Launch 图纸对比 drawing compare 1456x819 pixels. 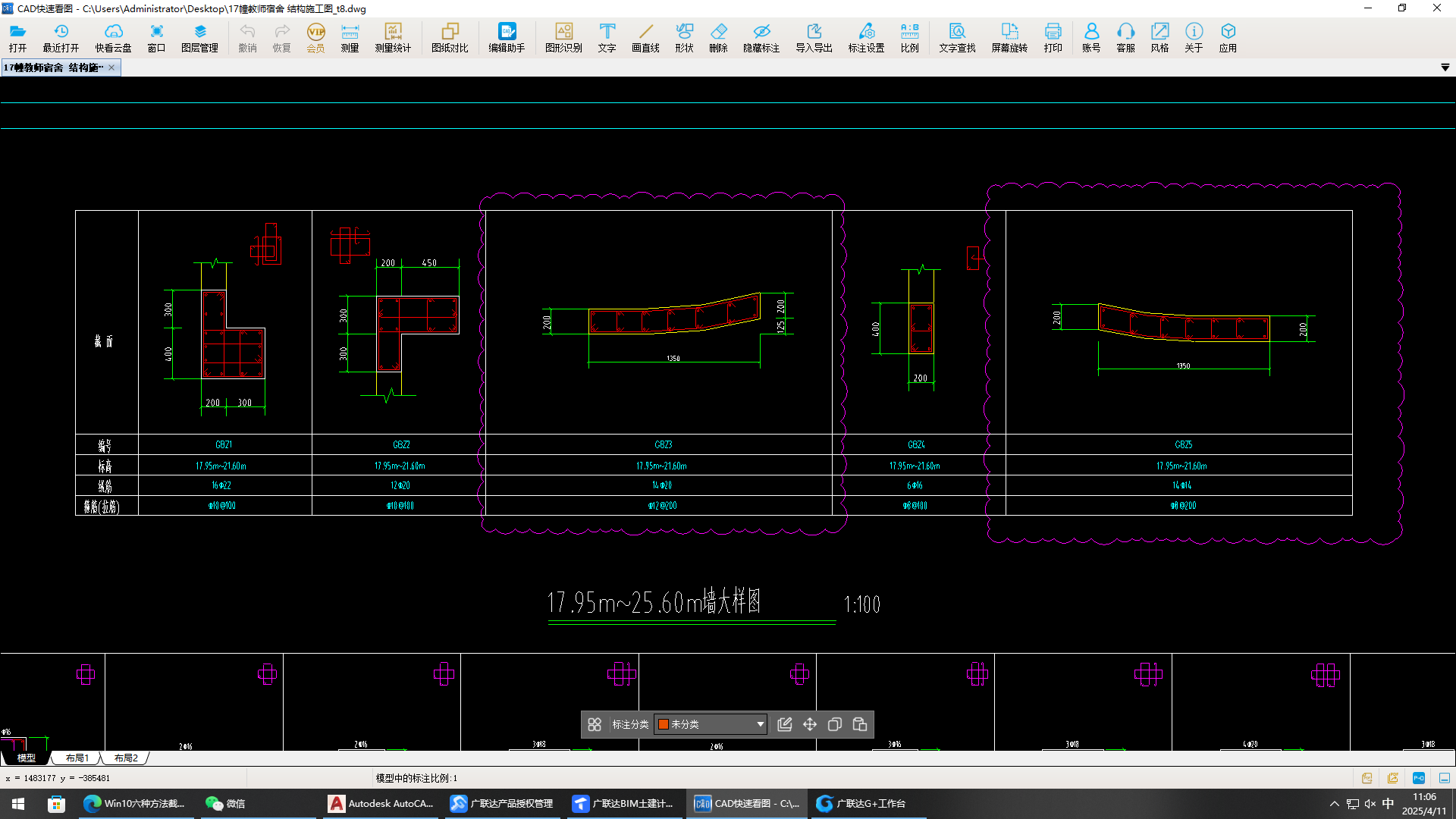point(450,37)
